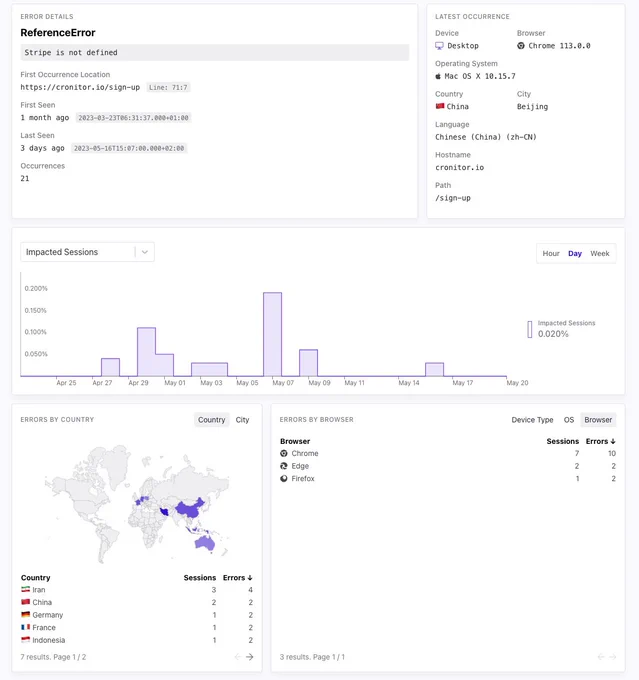Switch to Device Type breakdown
639x680 pixels.
coord(532,420)
